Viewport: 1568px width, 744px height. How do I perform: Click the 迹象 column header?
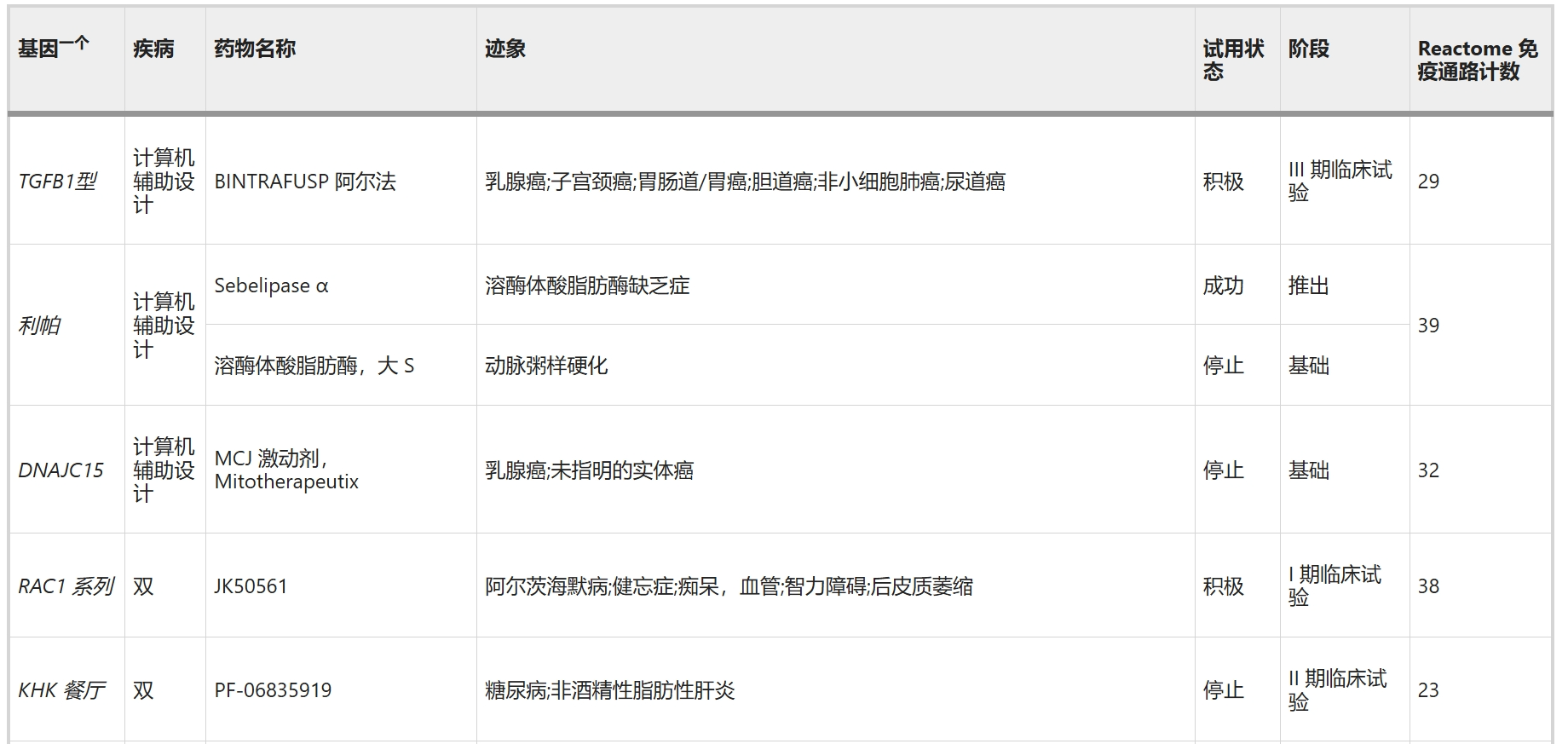505,49
